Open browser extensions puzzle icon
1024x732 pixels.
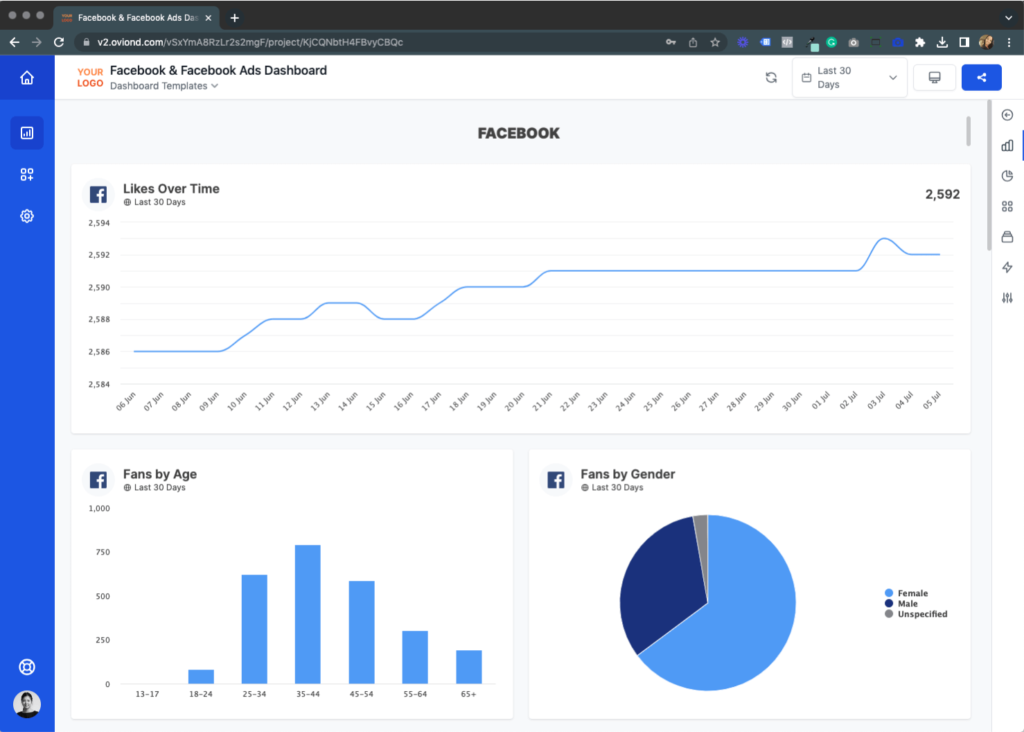(920, 42)
